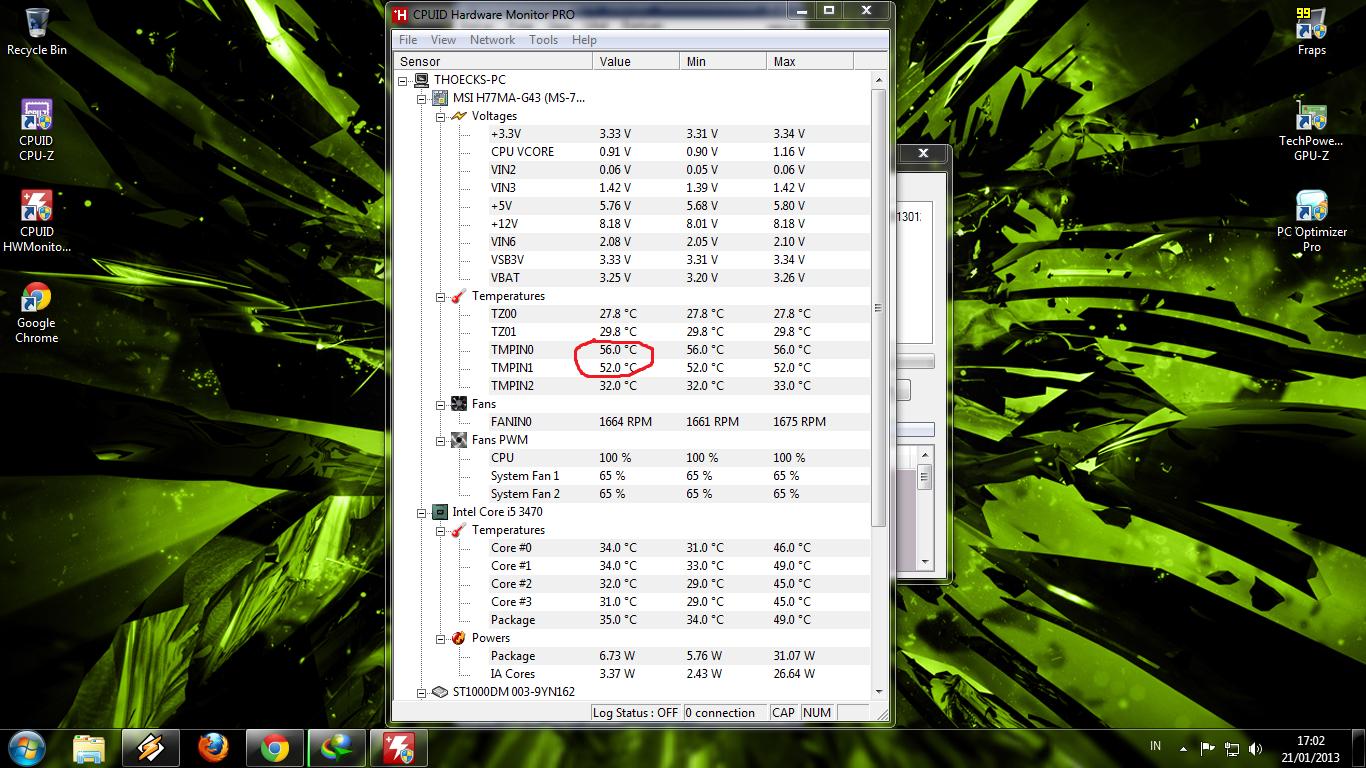Click the 0 connection status entry
Screen dimensions: 1366x768
(x=725, y=713)
